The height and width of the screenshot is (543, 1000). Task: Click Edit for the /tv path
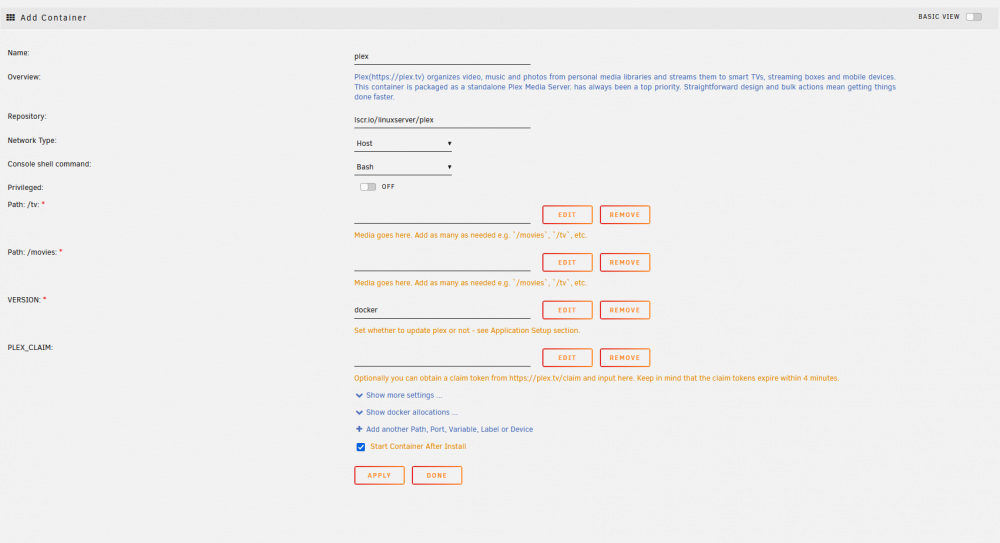(567, 215)
